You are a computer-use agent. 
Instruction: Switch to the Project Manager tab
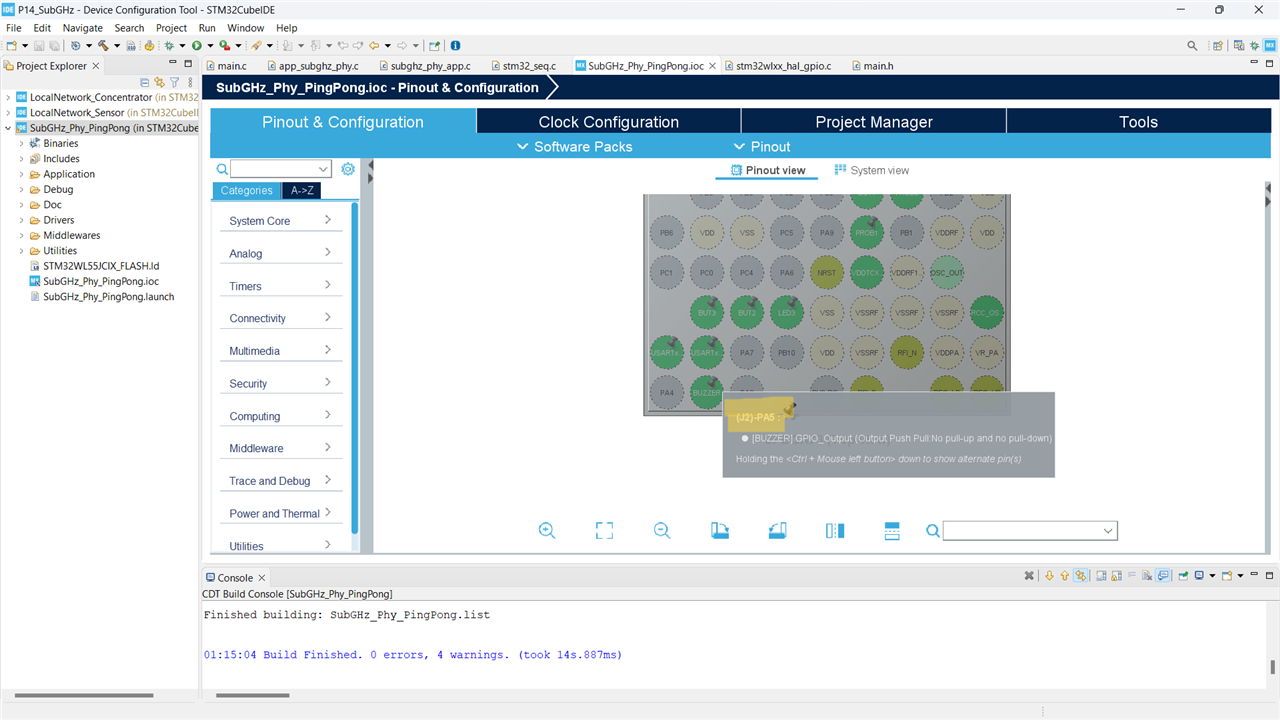874,122
